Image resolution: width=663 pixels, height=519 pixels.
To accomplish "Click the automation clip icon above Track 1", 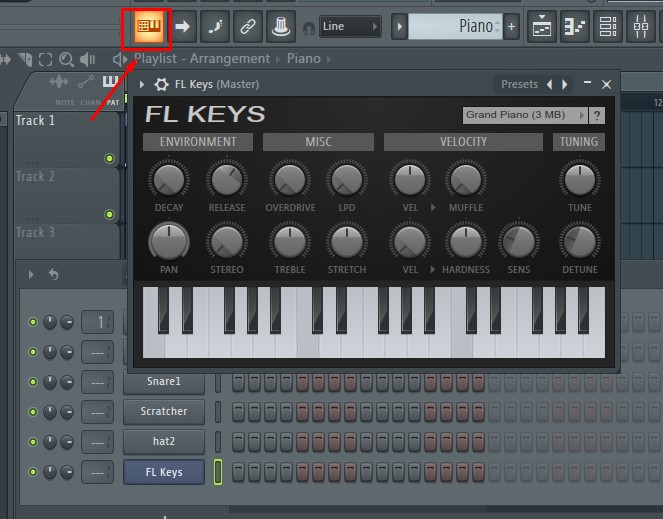I will click(x=86, y=82).
